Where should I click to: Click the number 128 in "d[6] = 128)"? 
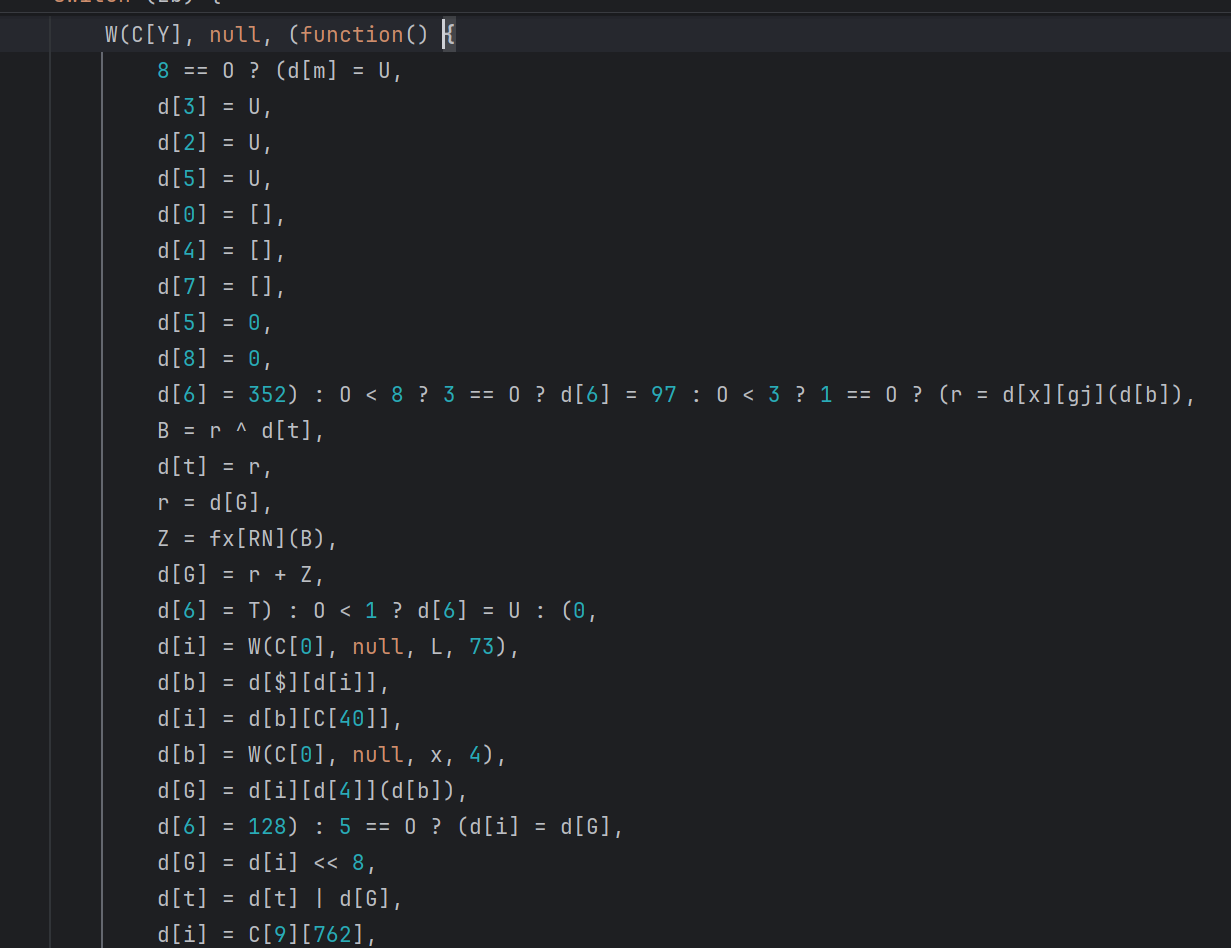coord(267,827)
